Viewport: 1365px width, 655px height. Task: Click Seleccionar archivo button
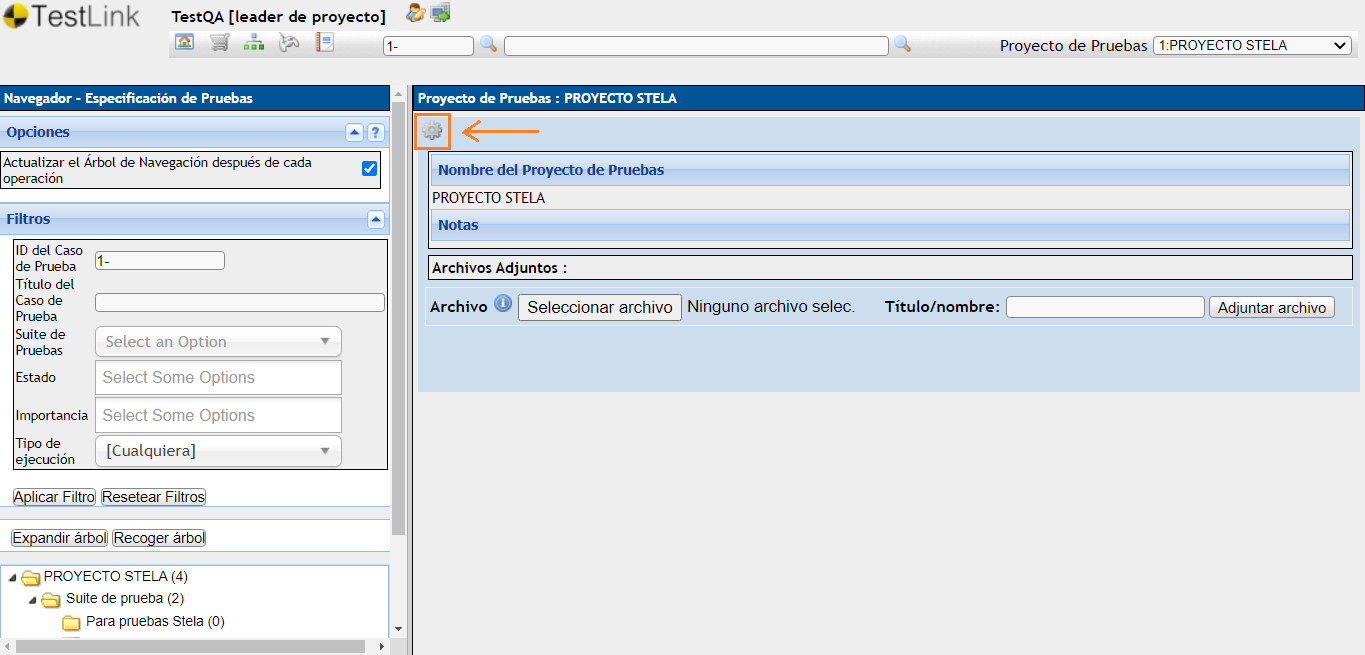[x=600, y=307]
